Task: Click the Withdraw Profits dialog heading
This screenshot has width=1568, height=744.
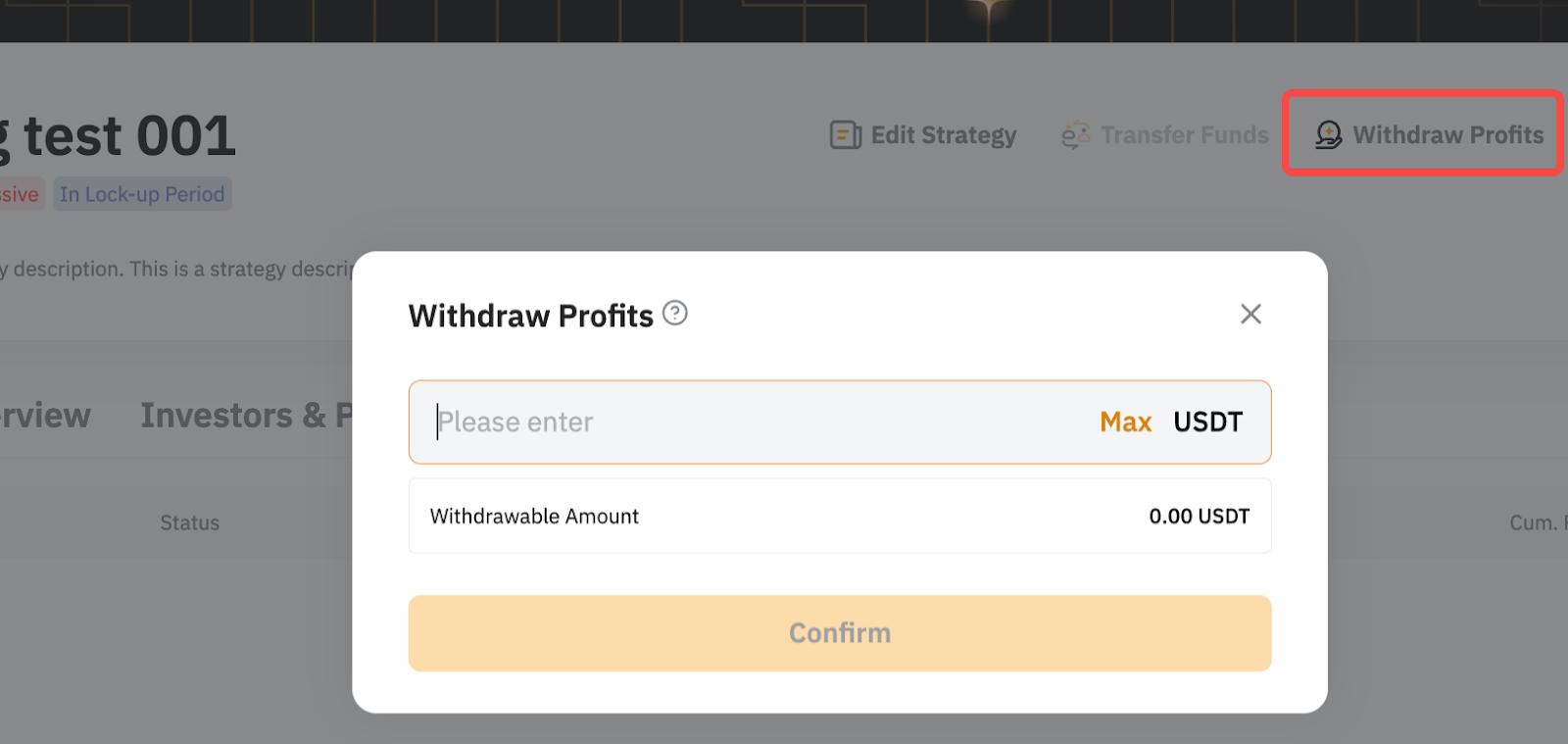Action: (x=530, y=316)
